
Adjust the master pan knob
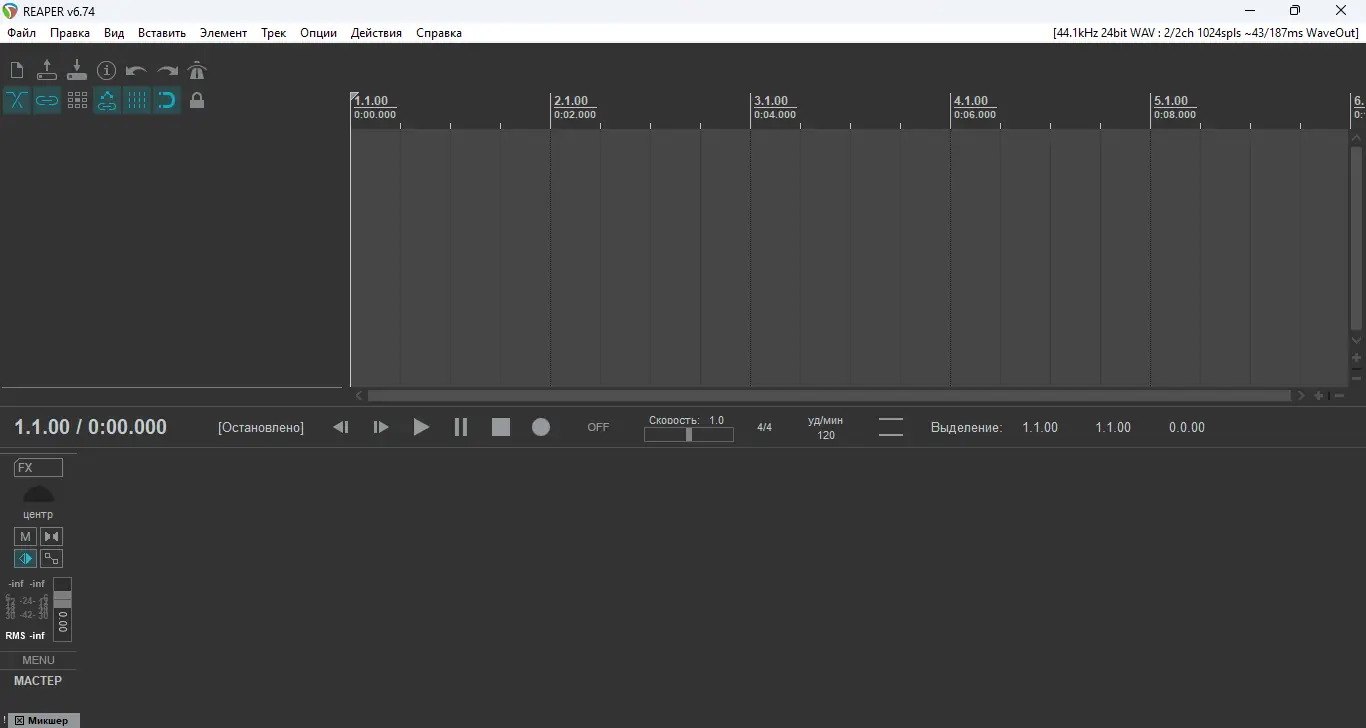click(38, 494)
